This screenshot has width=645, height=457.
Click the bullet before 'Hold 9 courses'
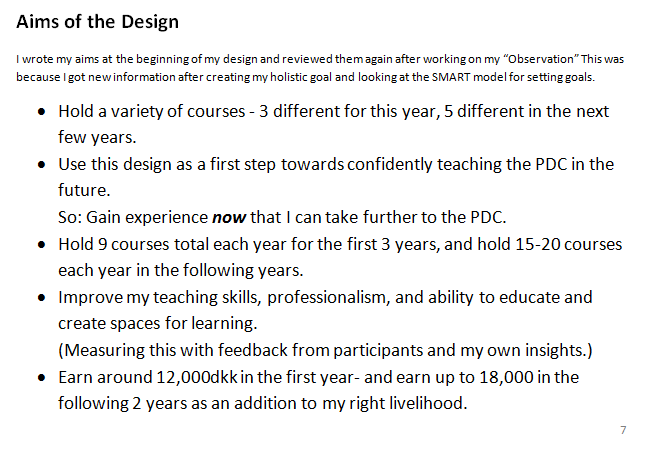click(x=41, y=245)
